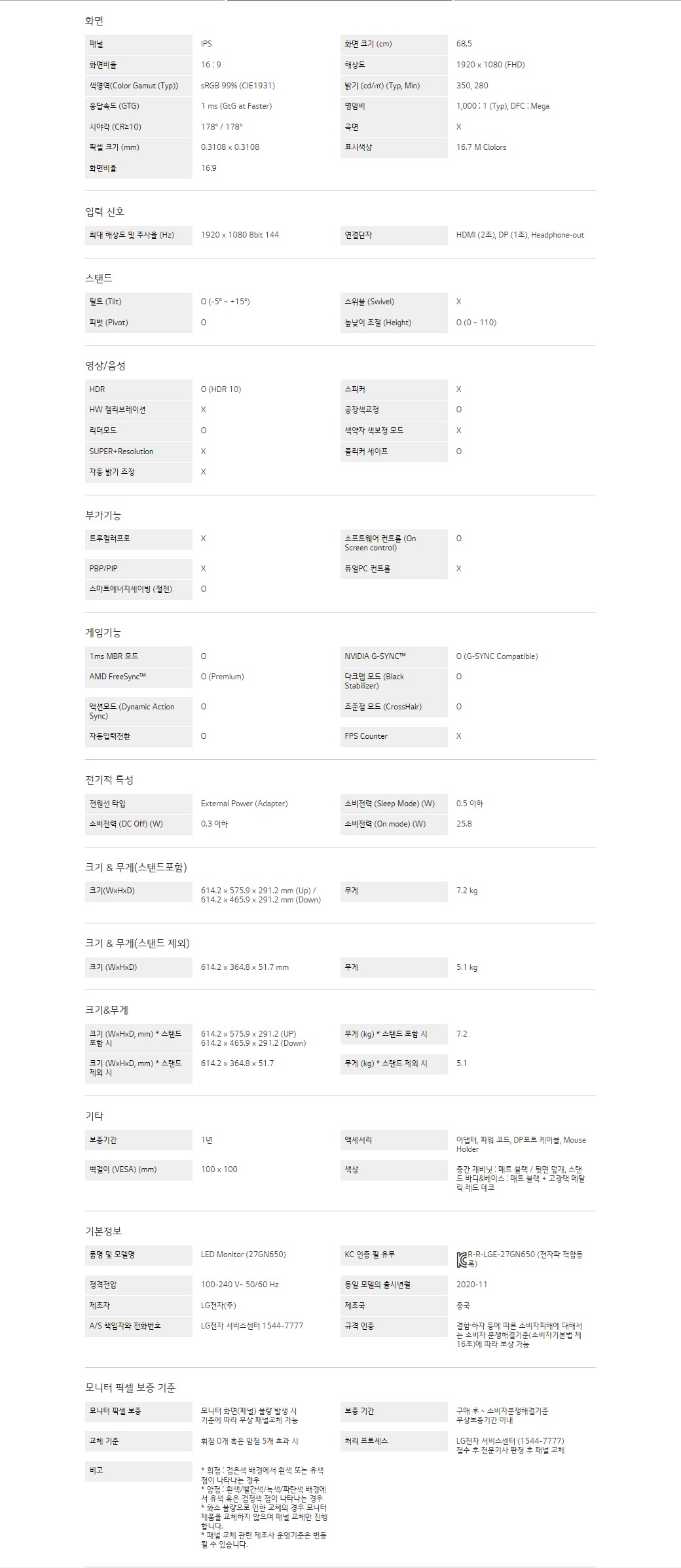Select the release date value 2020-11
Viewport: 681px width, 1568px height.
point(471,1285)
